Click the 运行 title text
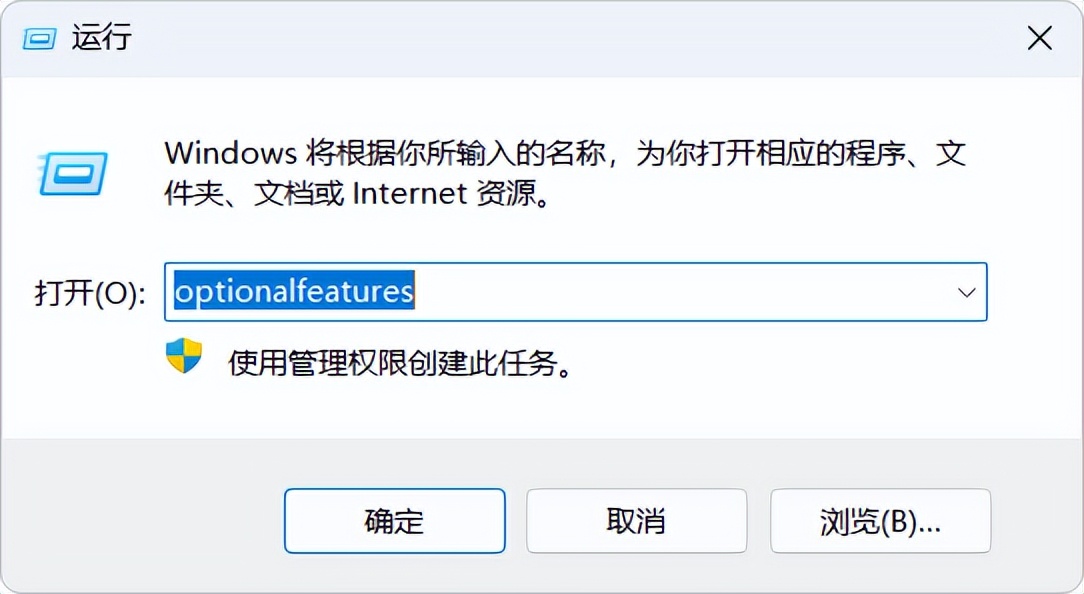 (101, 38)
